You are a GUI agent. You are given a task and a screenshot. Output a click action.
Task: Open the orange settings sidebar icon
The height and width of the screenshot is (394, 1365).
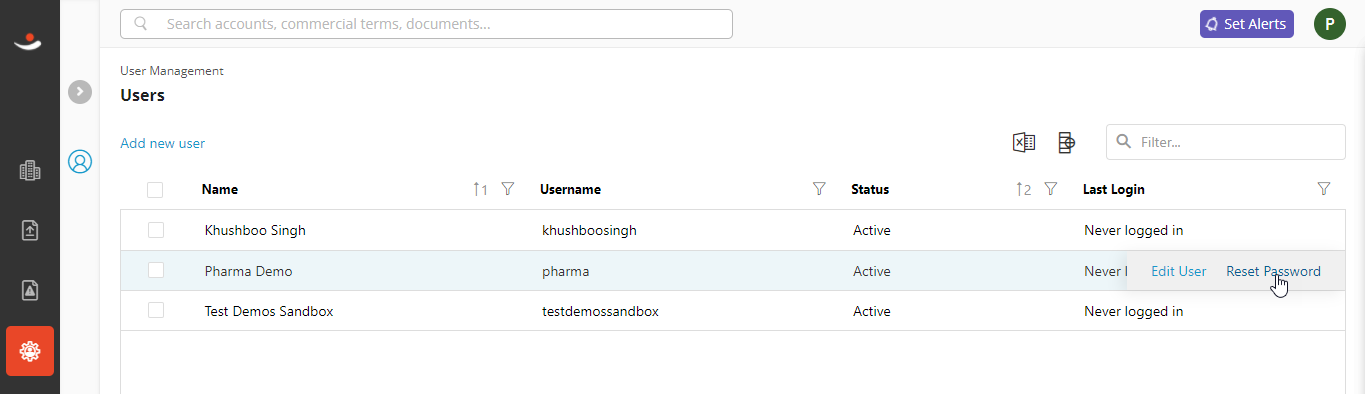[x=30, y=351]
